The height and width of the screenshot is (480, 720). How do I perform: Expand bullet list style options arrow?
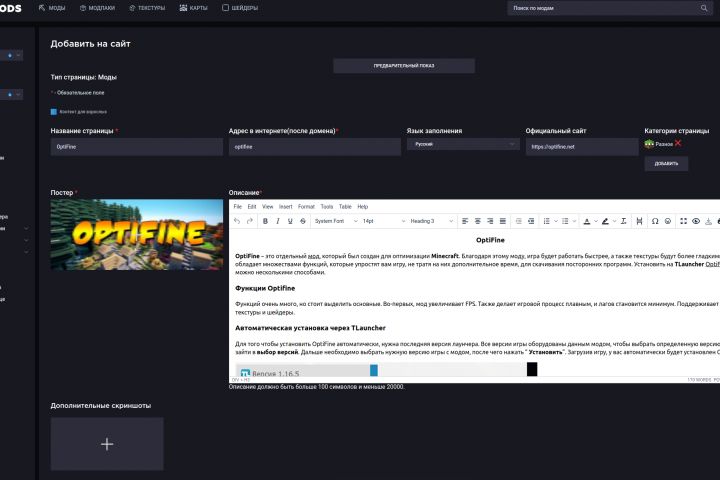click(x=574, y=221)
